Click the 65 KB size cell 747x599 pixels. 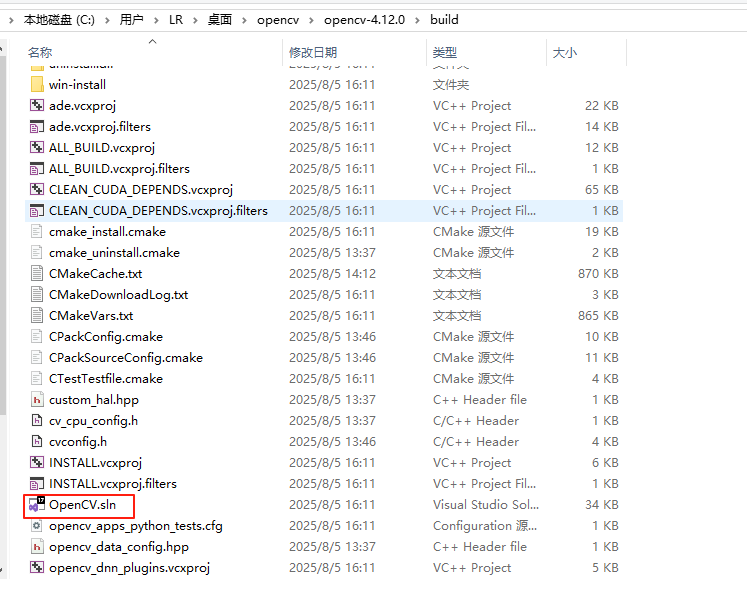tap(602, 190)
